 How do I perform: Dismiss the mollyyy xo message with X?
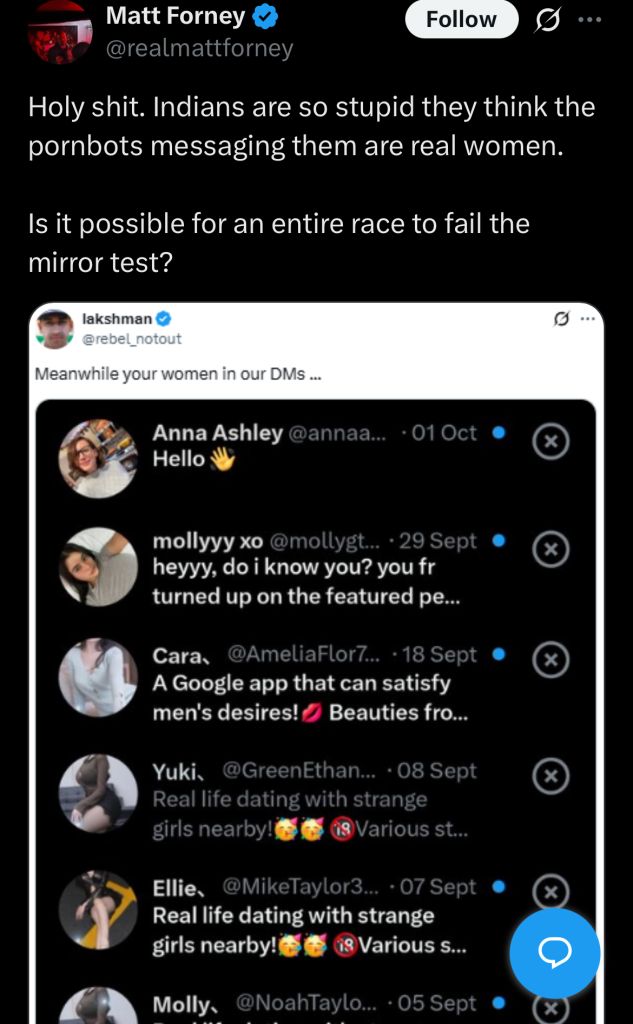550,548
